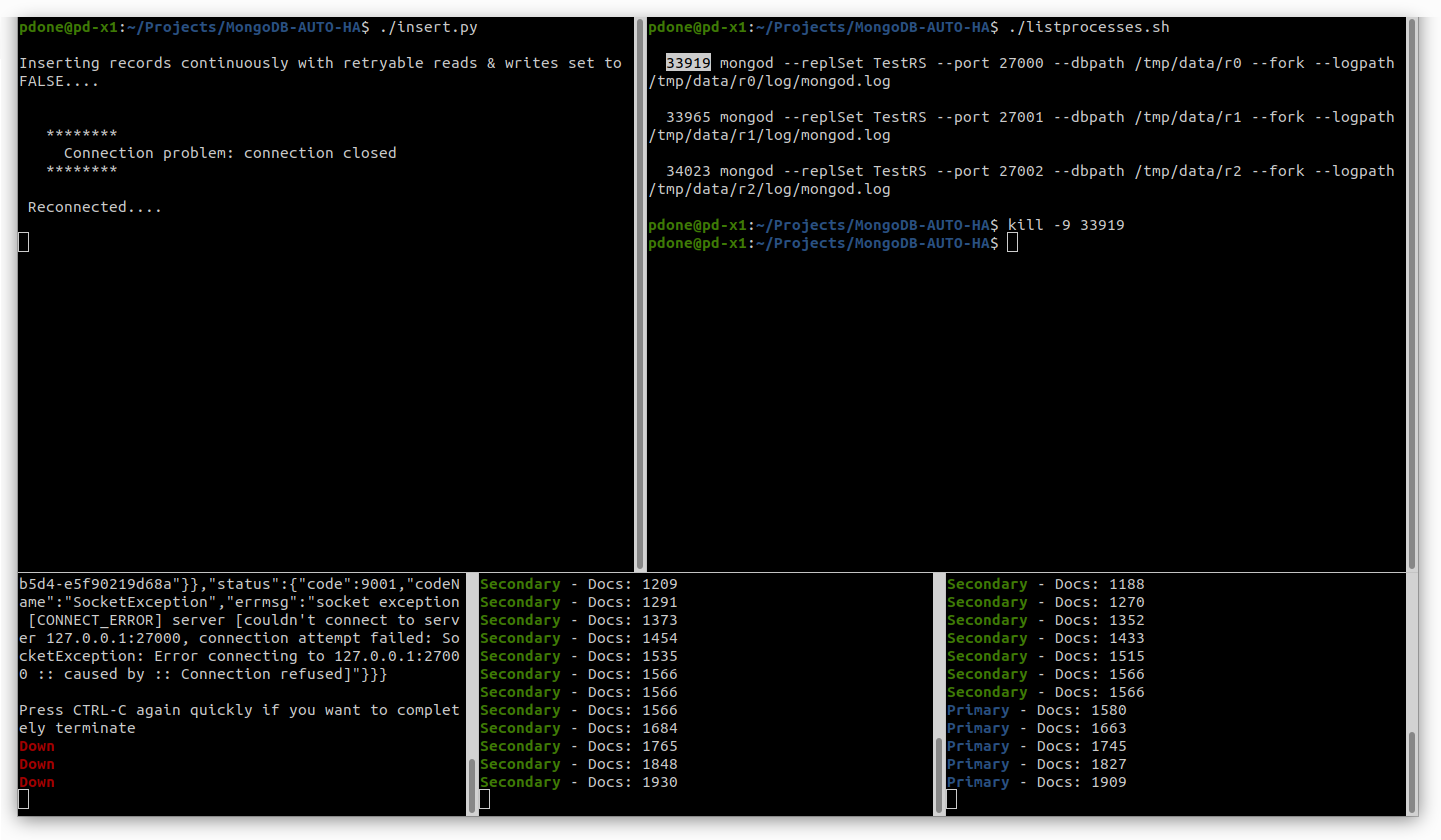This screenshot has height=840, width=1441.
Task: Click the cursor at the empty prompt after kill command
Action: click(x=1013, y=243)
